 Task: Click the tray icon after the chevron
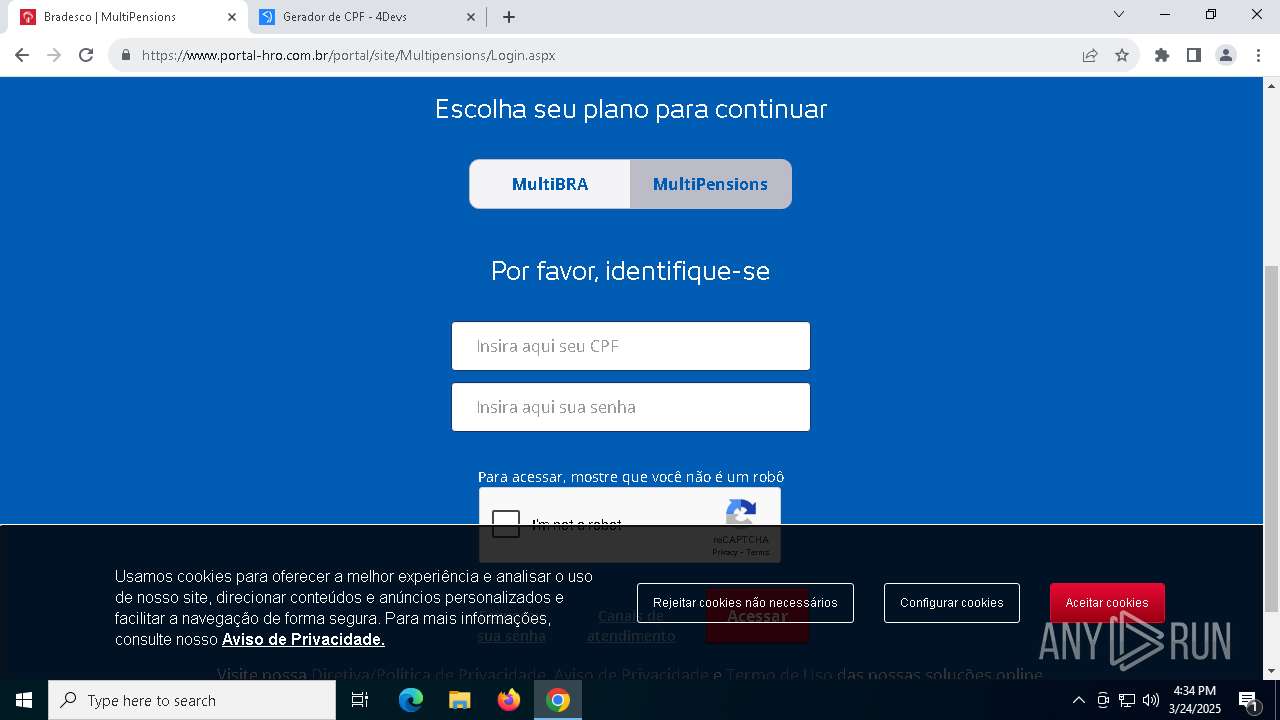[x=1103, y=700]
